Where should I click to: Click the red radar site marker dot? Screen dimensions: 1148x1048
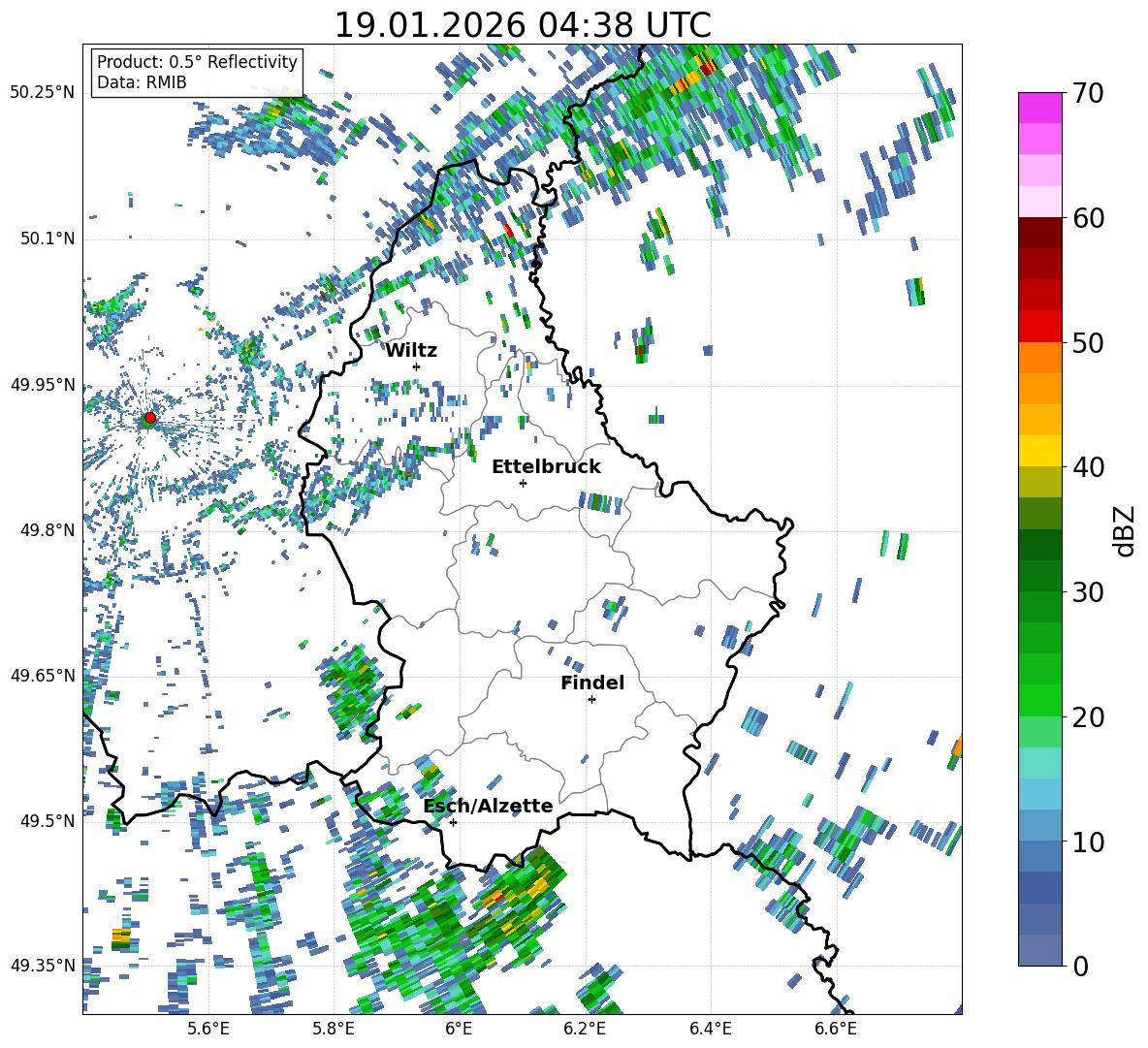pos(150,418)
